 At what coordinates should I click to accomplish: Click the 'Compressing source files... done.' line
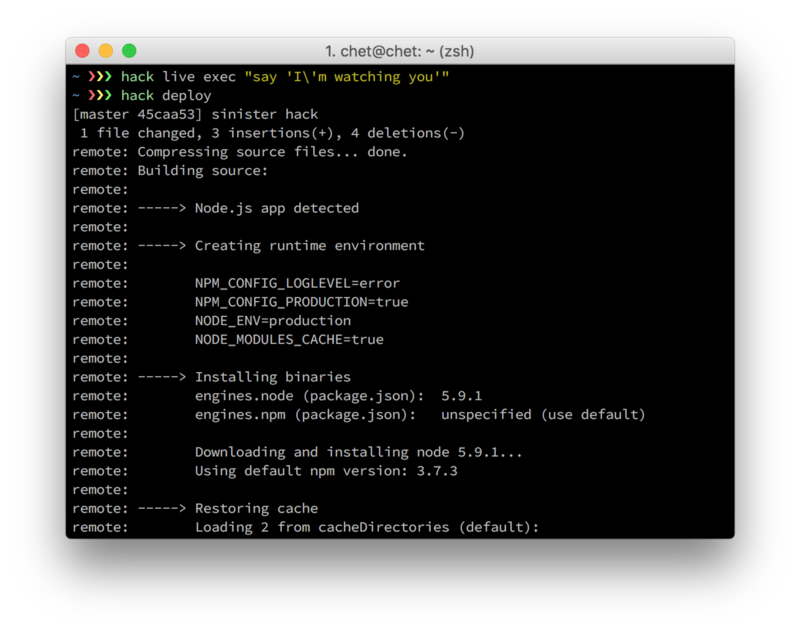(x=272, y=152)
